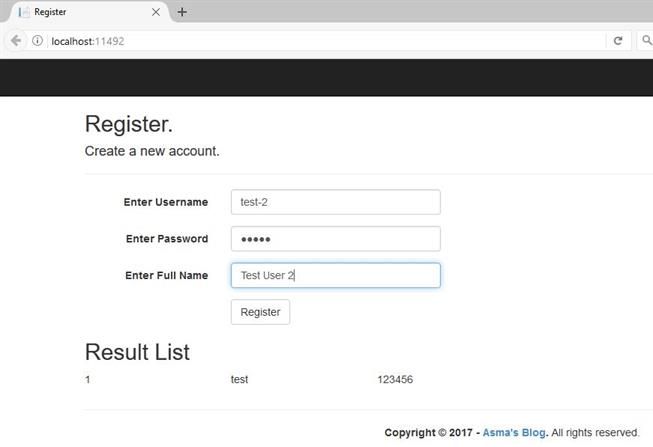Open the site information icon
Screen dimensions: 653x447
[38, 41]
